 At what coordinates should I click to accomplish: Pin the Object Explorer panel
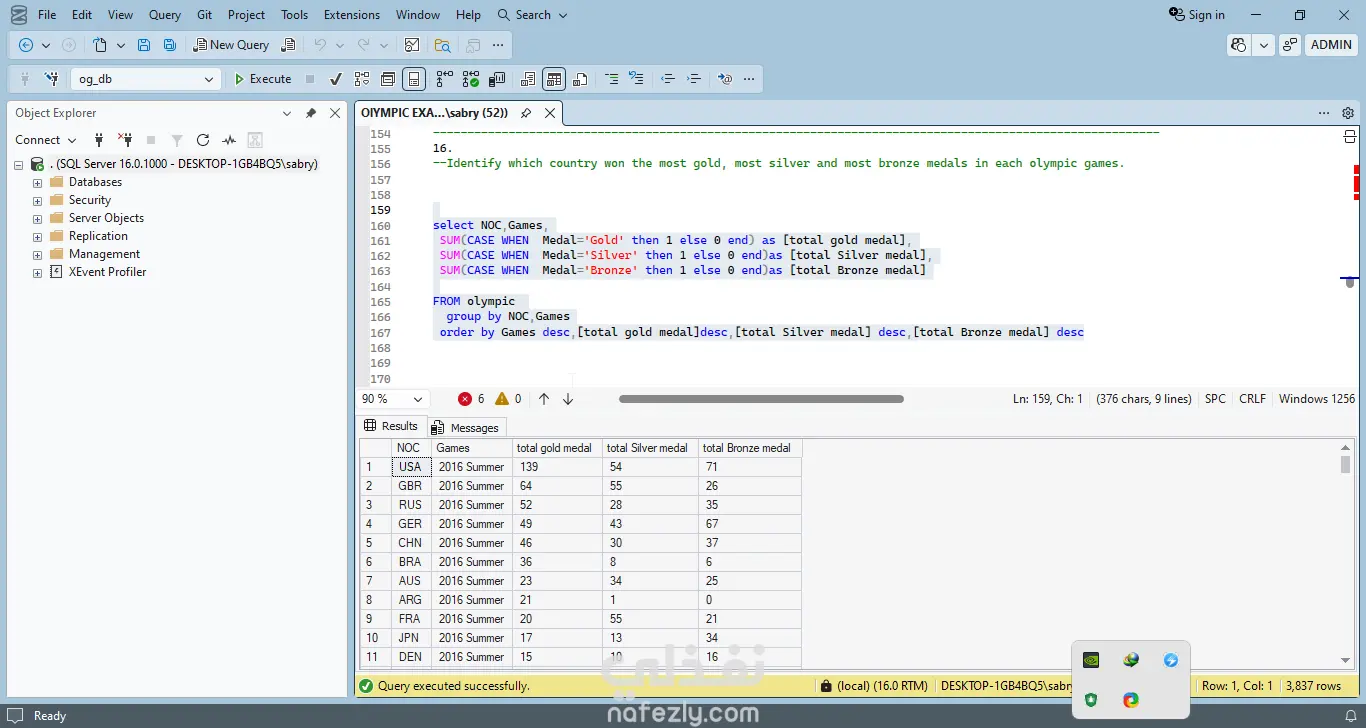(x=311, y=113)
